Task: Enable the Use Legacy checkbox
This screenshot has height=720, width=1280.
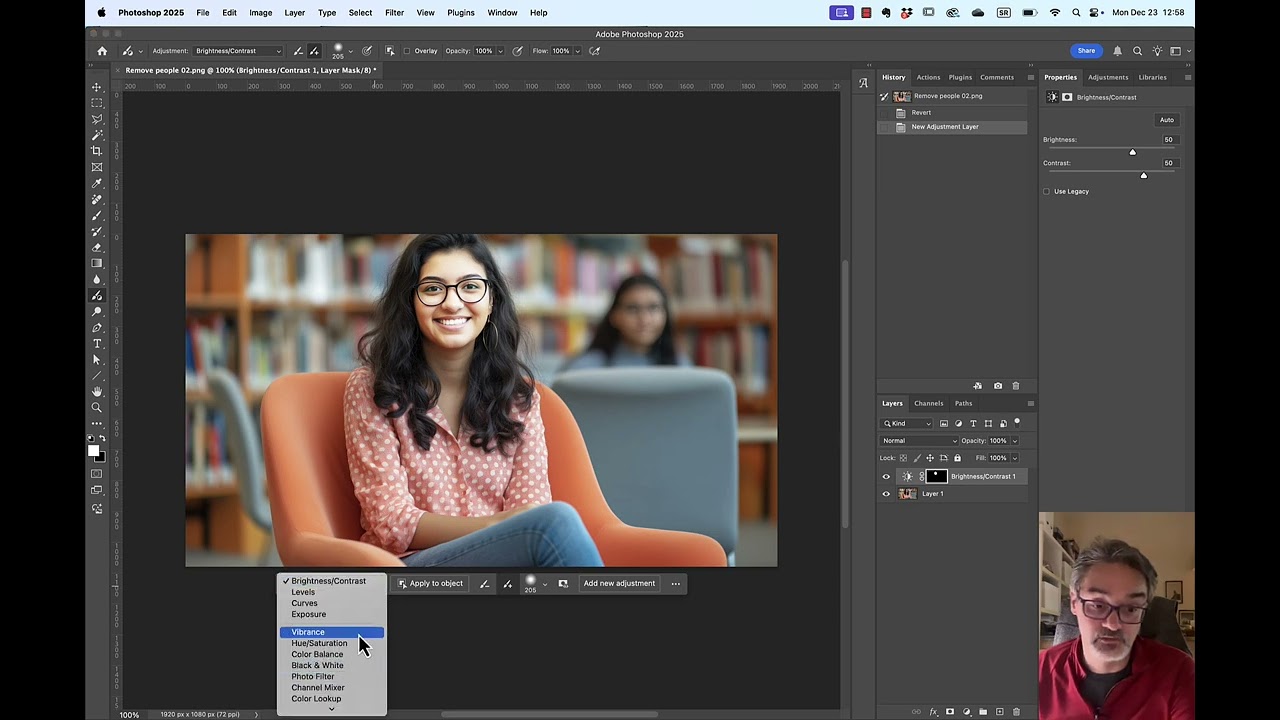Action: click(1047, 191)
